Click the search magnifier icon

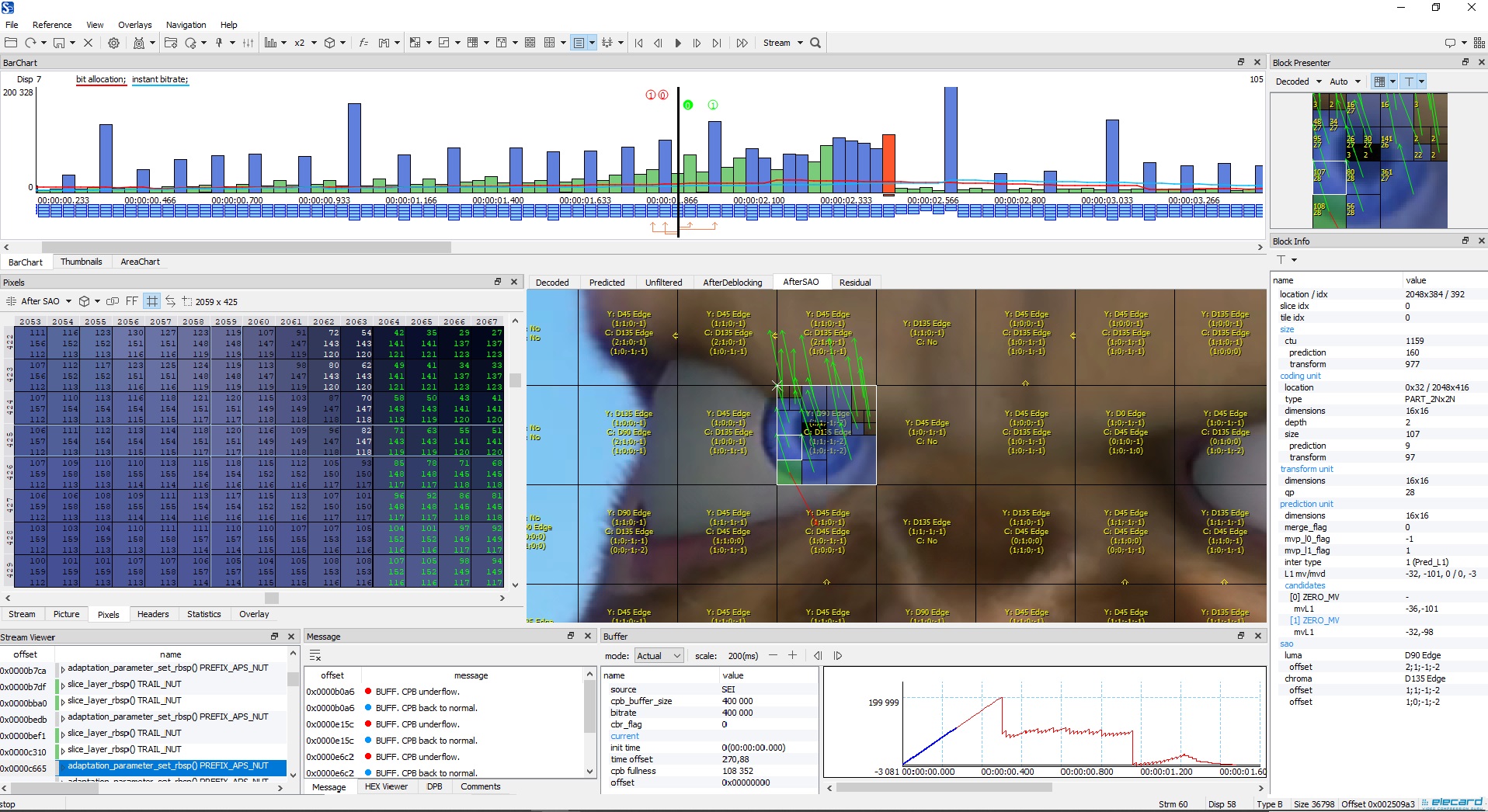(x=815, y=43)
